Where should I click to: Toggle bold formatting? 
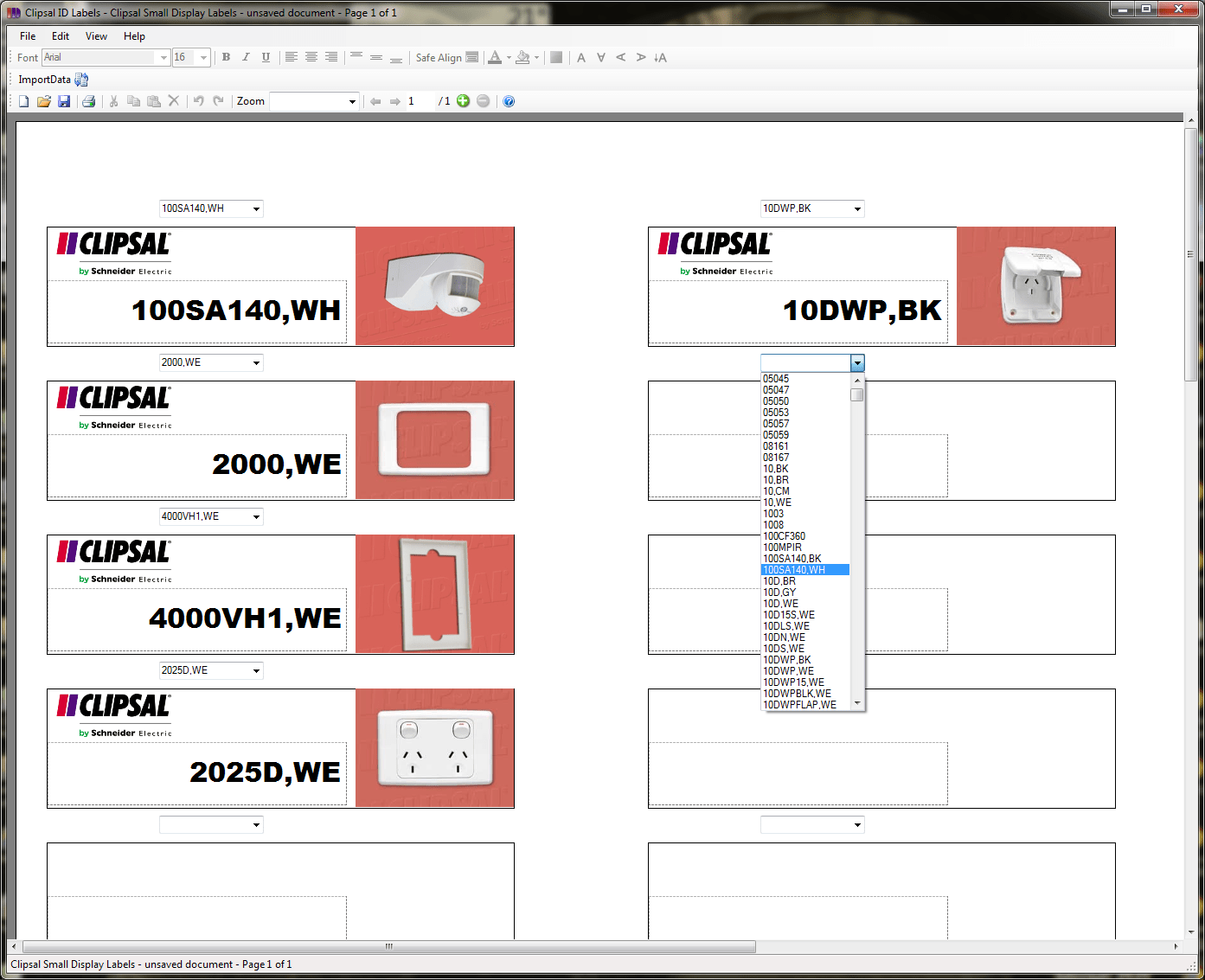coord(226,57)
